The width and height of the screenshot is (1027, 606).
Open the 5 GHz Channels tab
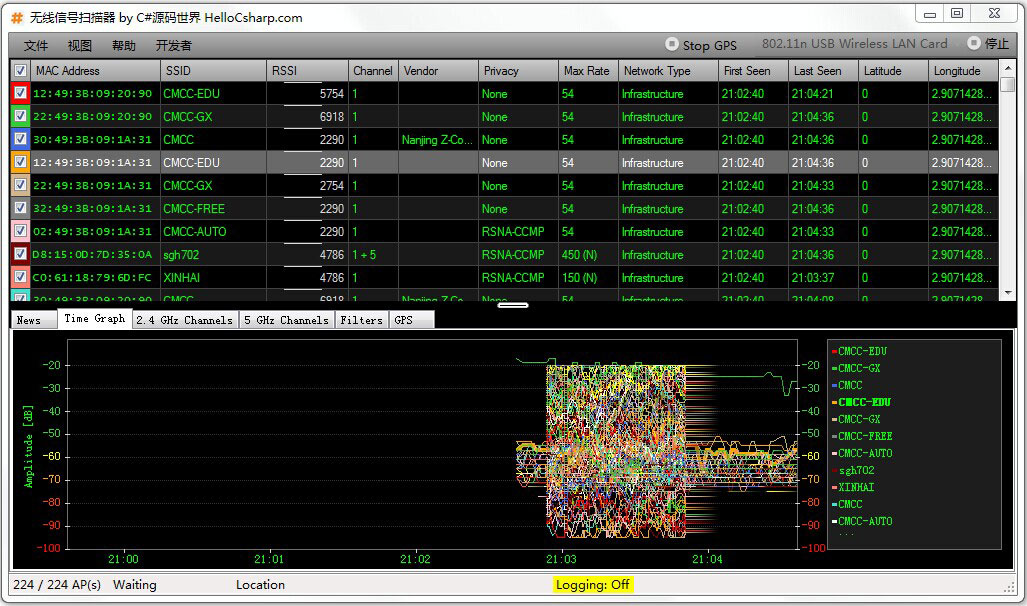(x=286, y=320)
